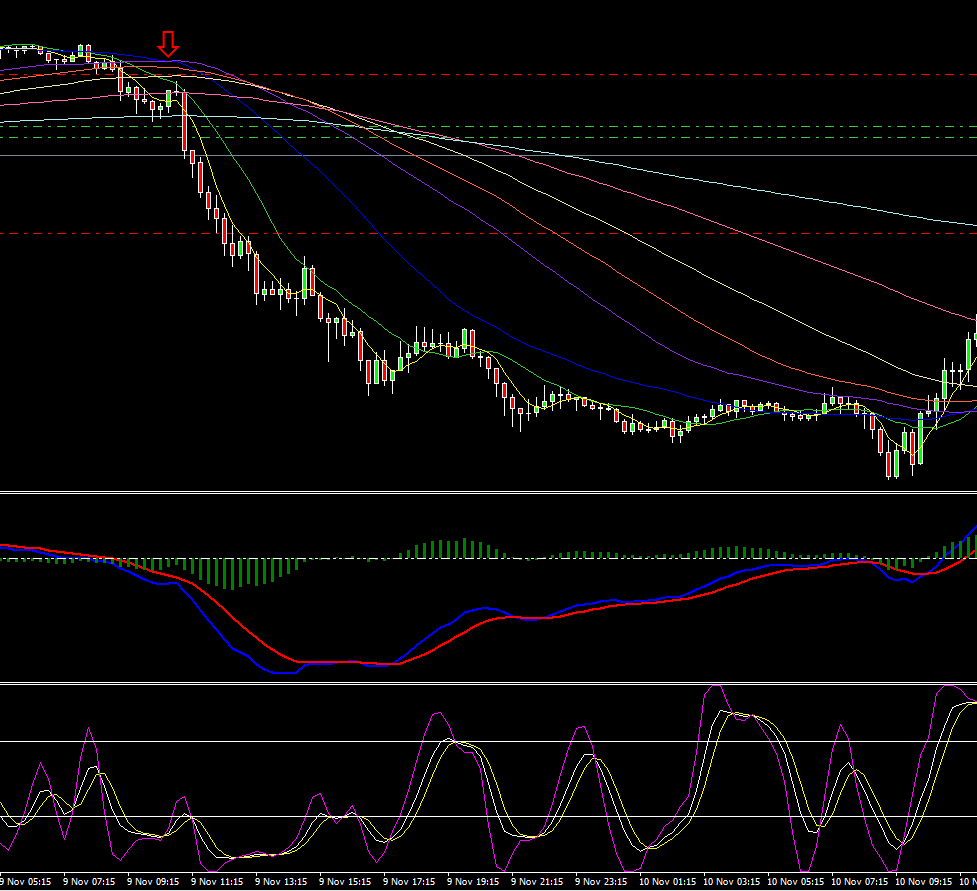Click divider between price chart and MACD panel

point(488,491)
